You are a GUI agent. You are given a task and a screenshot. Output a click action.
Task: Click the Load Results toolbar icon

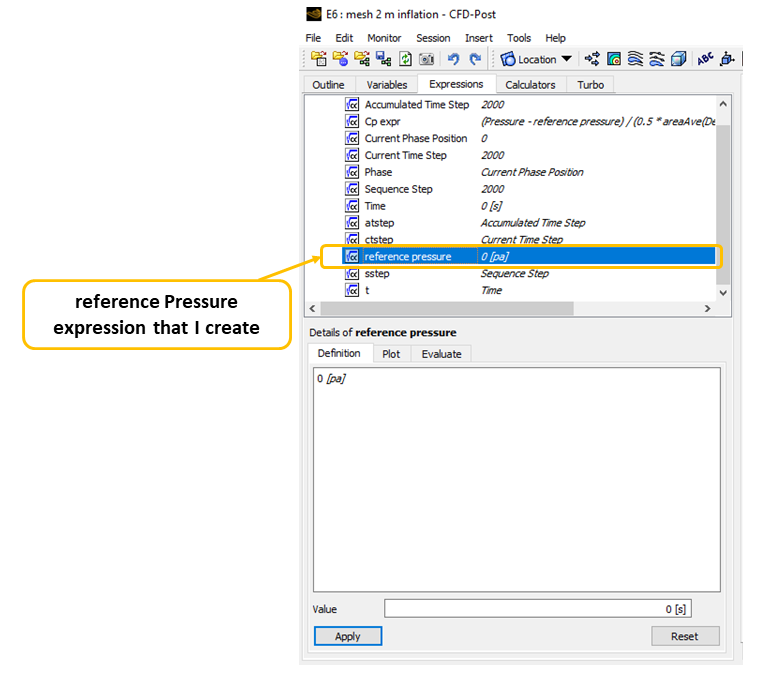pos(319,59)
